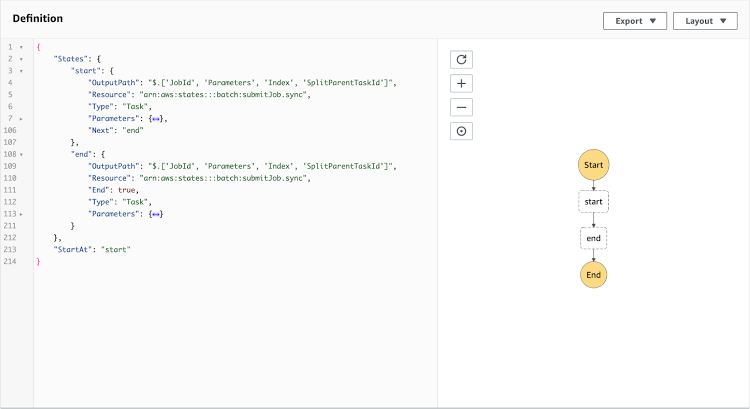Click the "start" key on line 3
750x409 pixels.
[x=86, y=71]
